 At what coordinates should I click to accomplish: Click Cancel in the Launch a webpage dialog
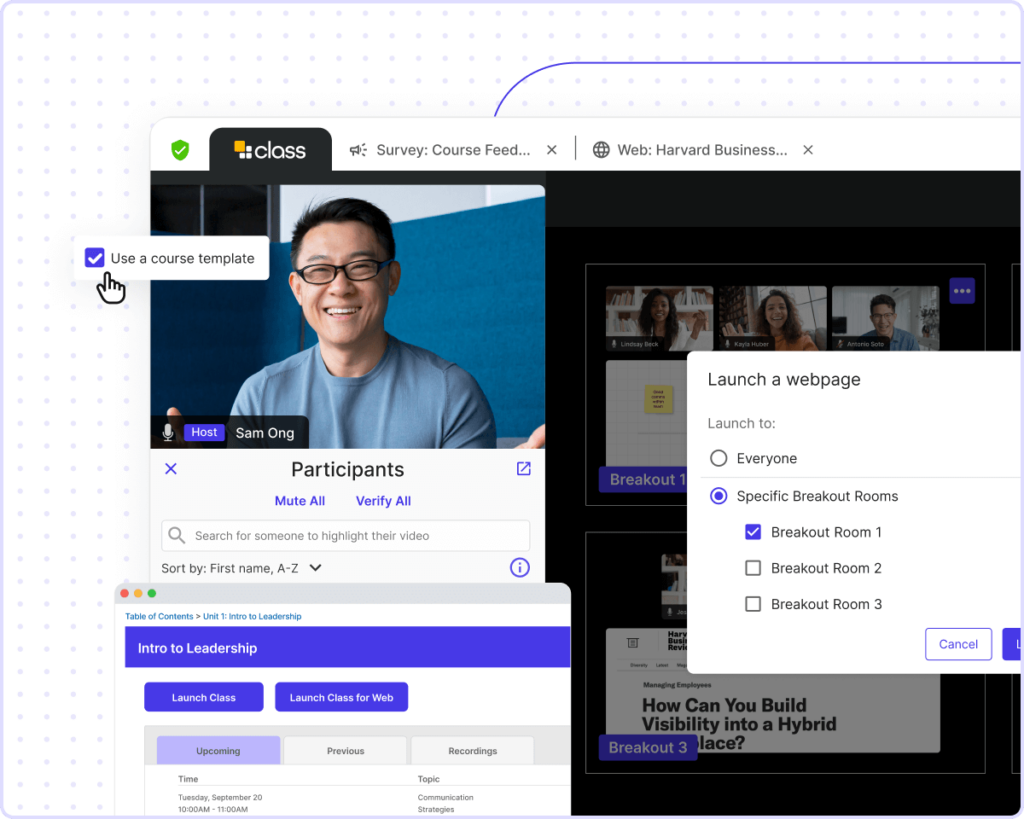[x=958, y=644]
